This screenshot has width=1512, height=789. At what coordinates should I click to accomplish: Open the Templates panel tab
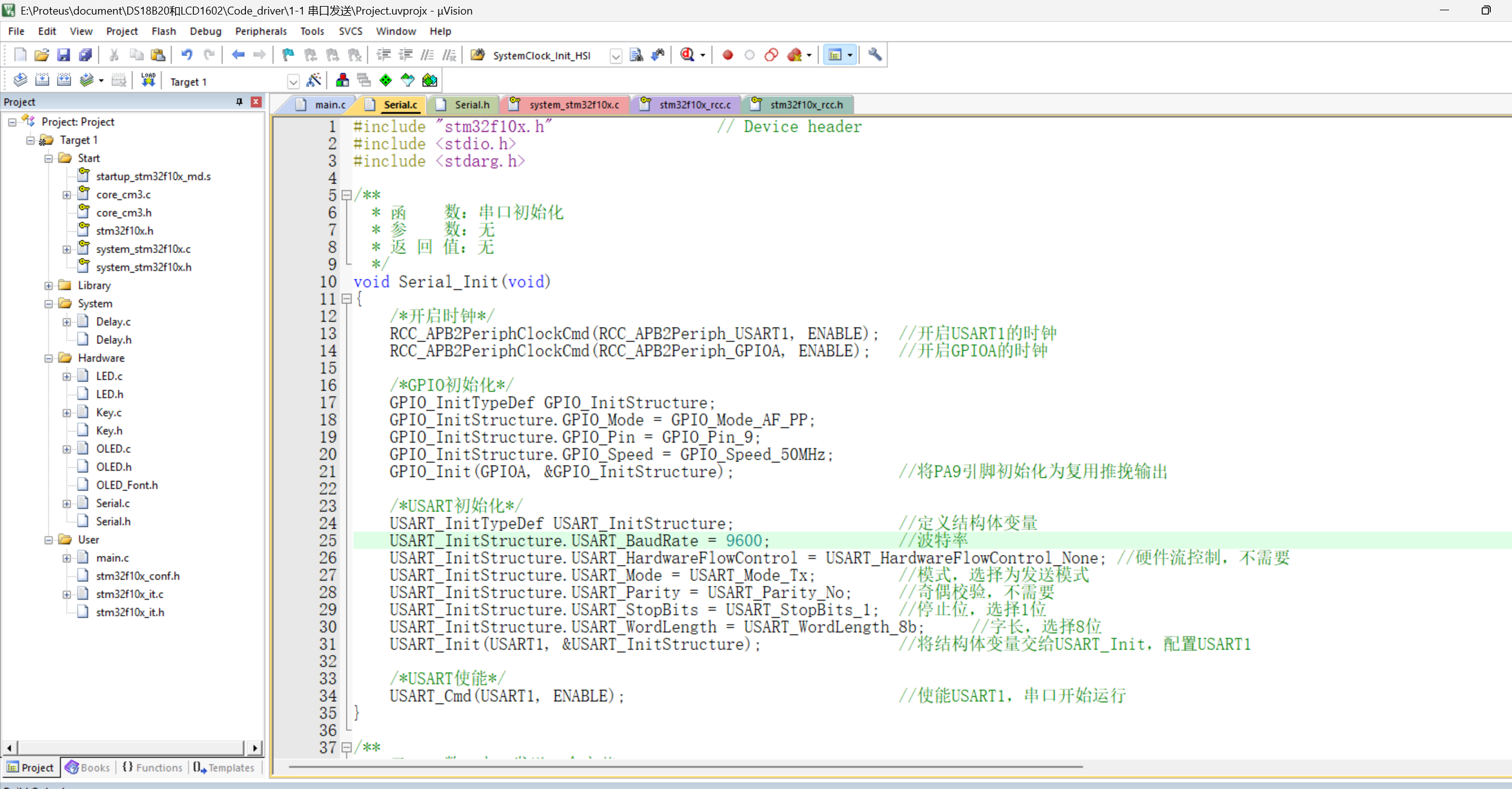[224, 768]
